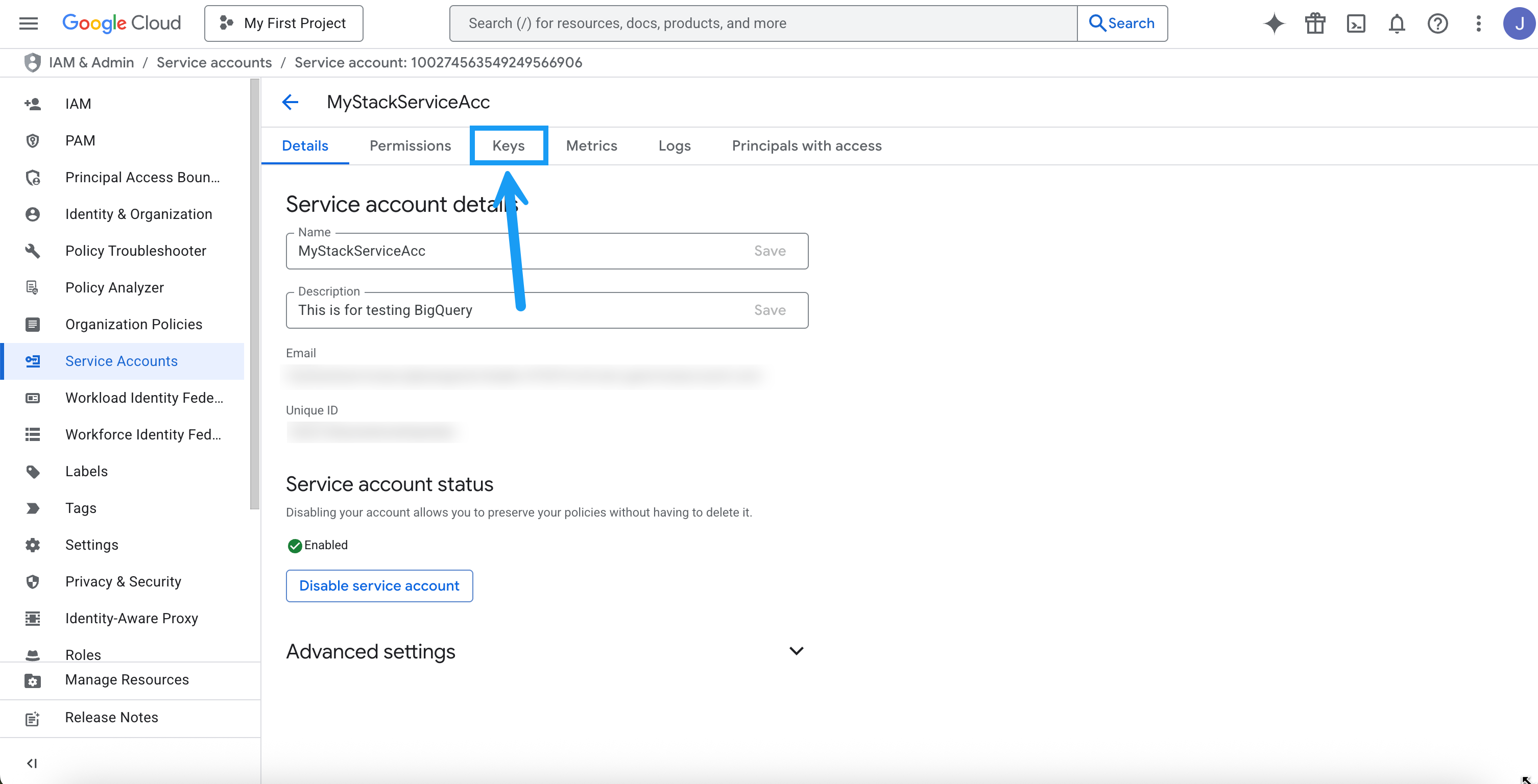Open Policy Troubleshooter in sidebar
This screenshot has height=784, width=1538.
pyautogui.click(x=135, y=251)
